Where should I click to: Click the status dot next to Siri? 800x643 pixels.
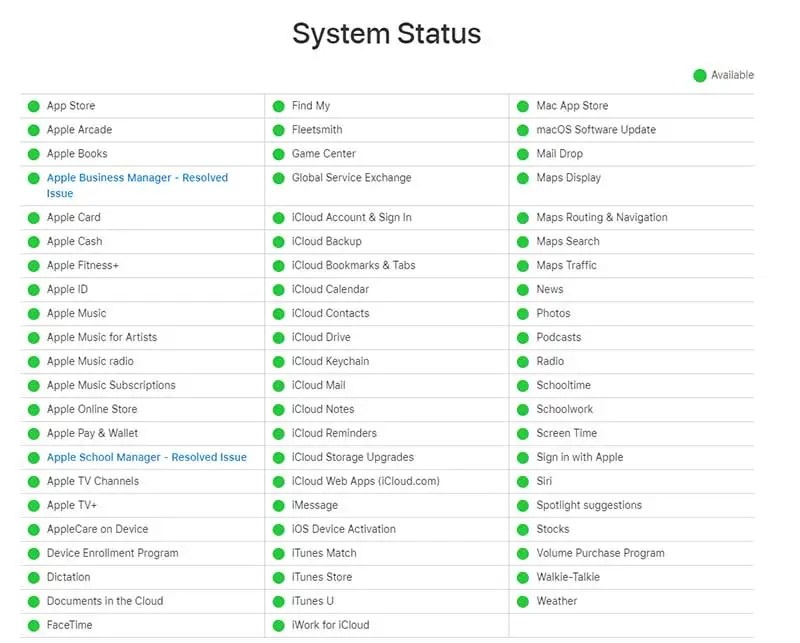pos(522,481)
